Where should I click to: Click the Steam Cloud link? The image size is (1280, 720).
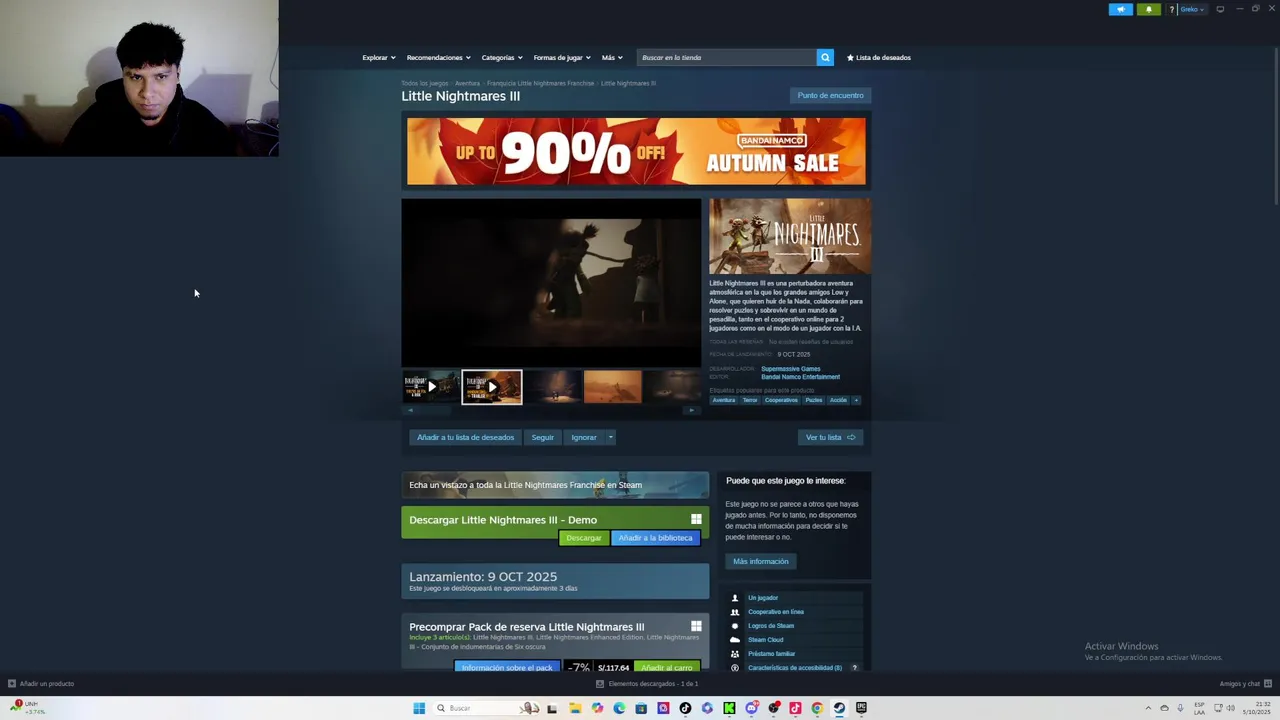(x=765, y=640)
